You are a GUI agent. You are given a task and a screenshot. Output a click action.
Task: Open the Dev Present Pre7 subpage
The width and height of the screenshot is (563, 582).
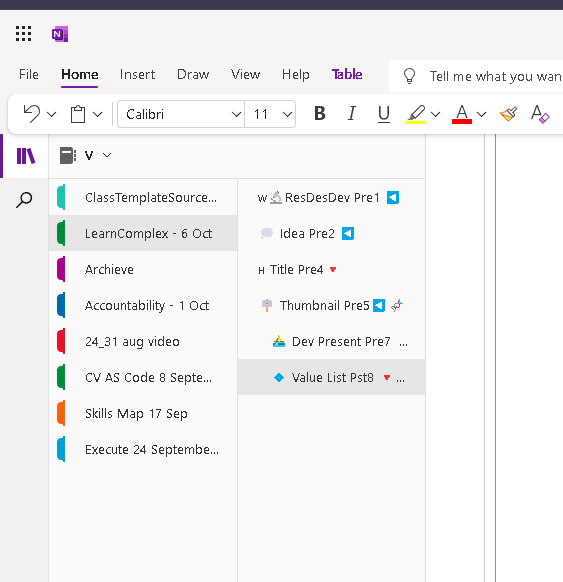tap(331, 341)
